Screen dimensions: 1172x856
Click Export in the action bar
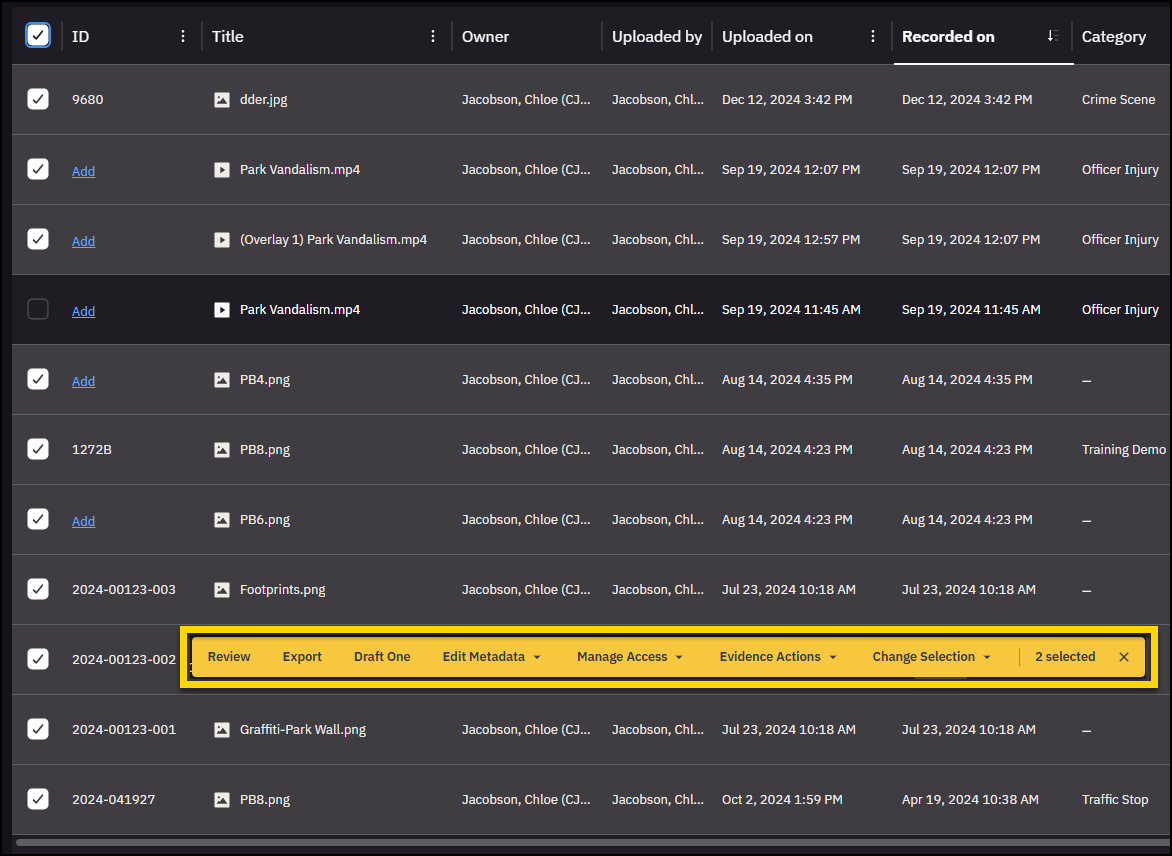pyautogui.click(x=302, y=657)
